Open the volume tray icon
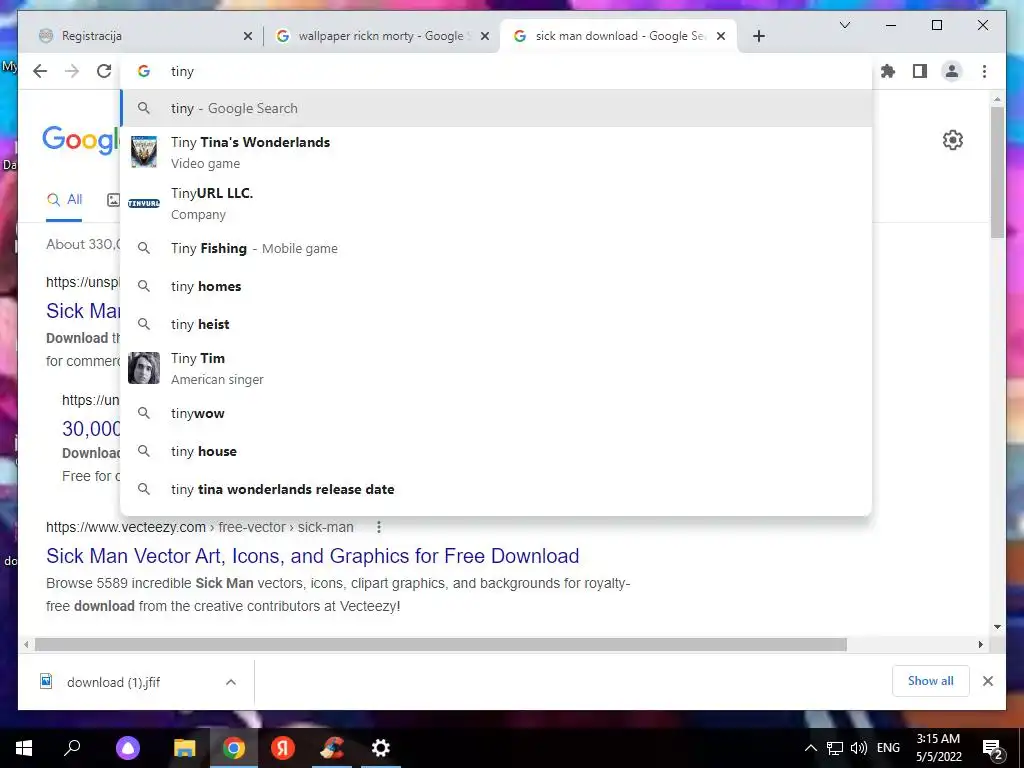 click(859, 748)
